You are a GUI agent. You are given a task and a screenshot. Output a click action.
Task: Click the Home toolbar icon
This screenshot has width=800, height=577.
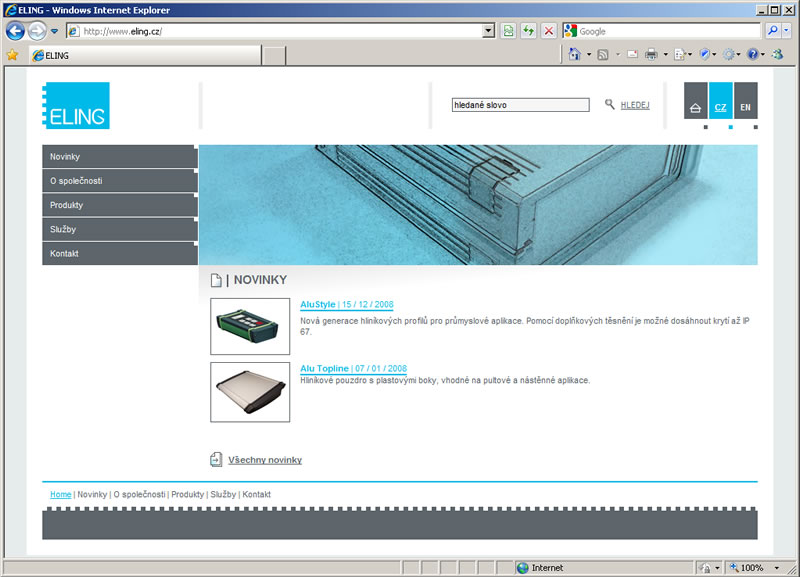pos(574,54)
